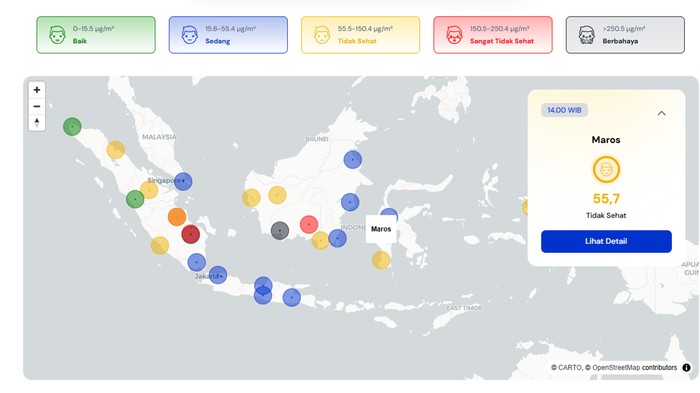The height and width of the screenshot is (393, 700).
Task: Select the green Baik legend card
Action: 96,35
